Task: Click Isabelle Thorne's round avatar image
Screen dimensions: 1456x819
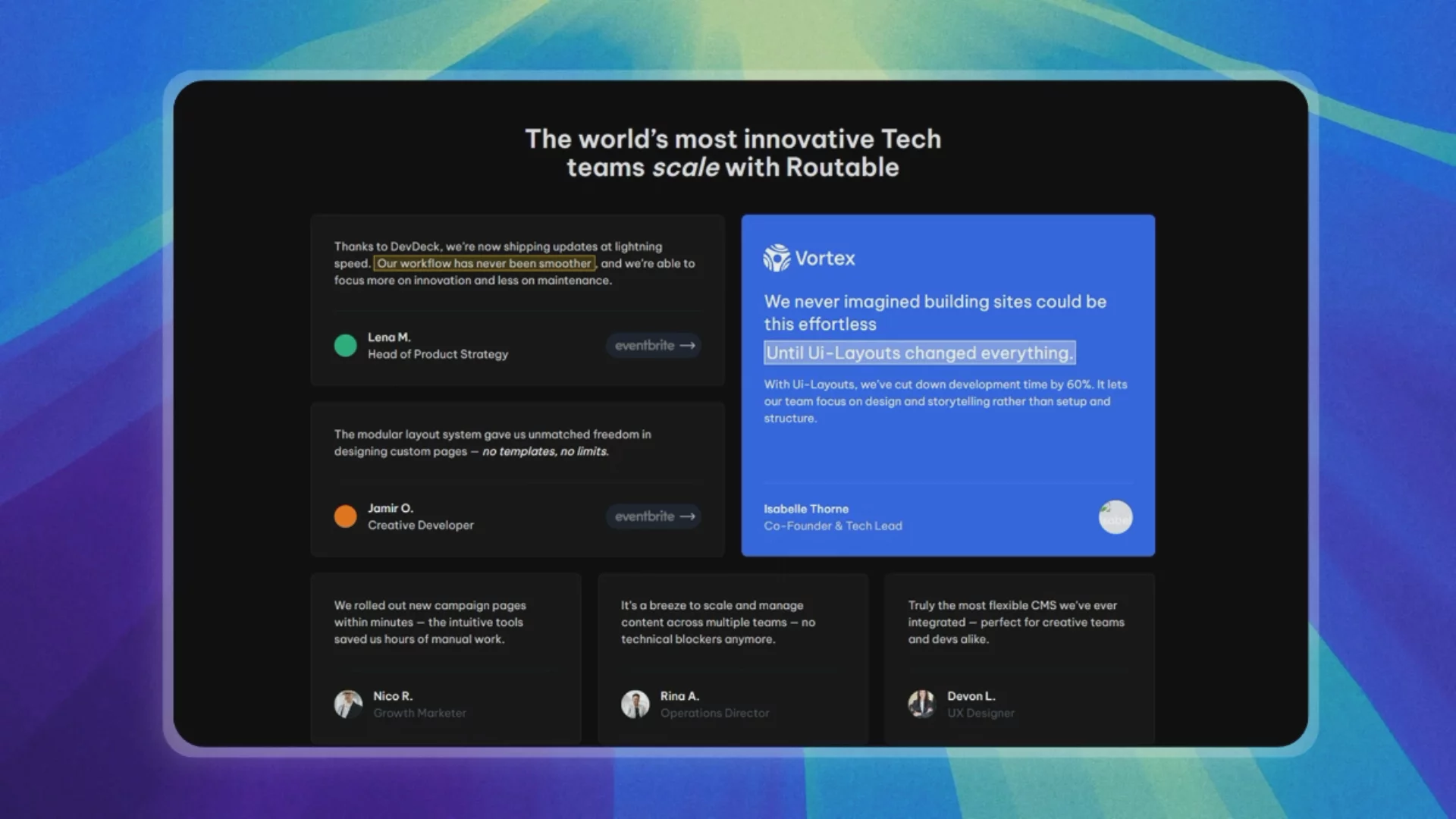Action: 1115,517
